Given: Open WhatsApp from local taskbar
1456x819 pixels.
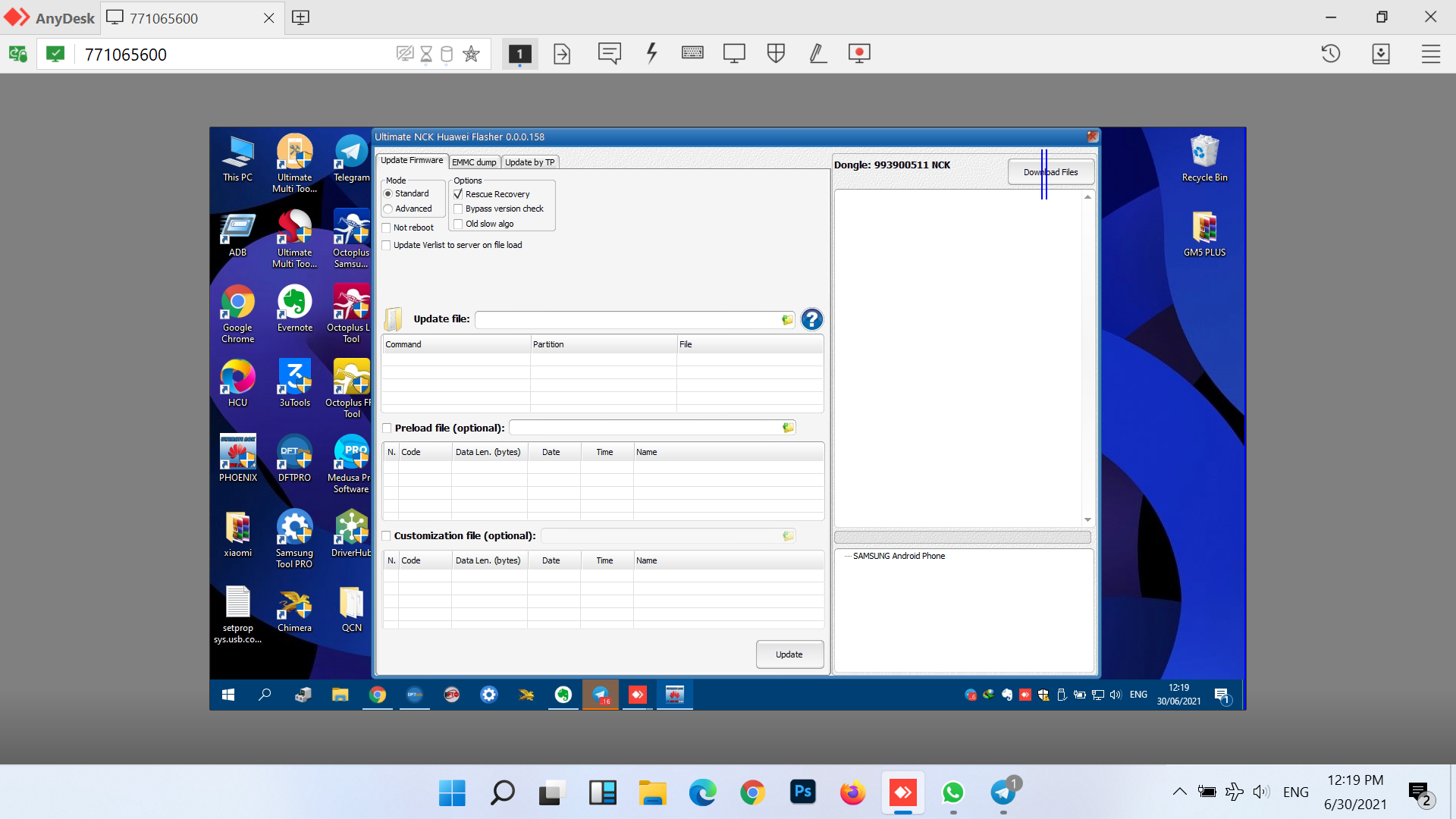Looking at the screenshot, I should 952,792.
